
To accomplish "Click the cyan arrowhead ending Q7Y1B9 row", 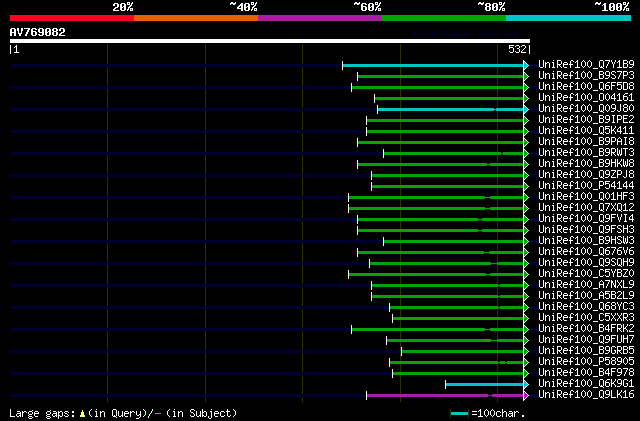I will pyautogui.click(x=526, y=65).
